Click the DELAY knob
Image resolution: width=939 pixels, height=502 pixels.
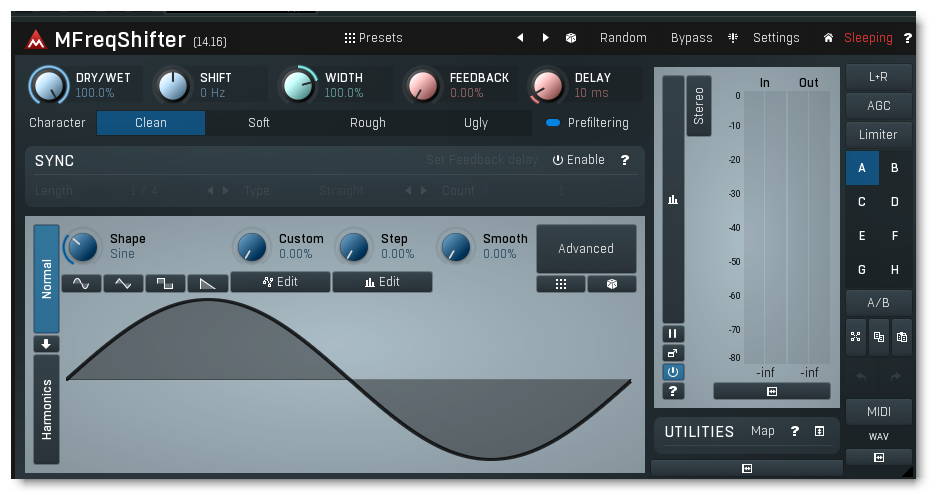coord(548,86)
